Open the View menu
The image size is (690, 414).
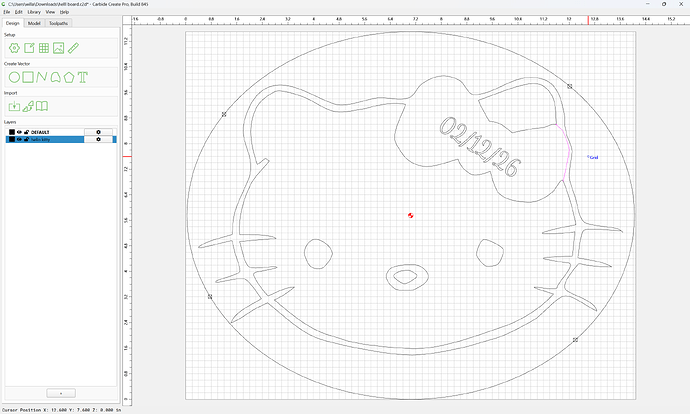point(50,12)
